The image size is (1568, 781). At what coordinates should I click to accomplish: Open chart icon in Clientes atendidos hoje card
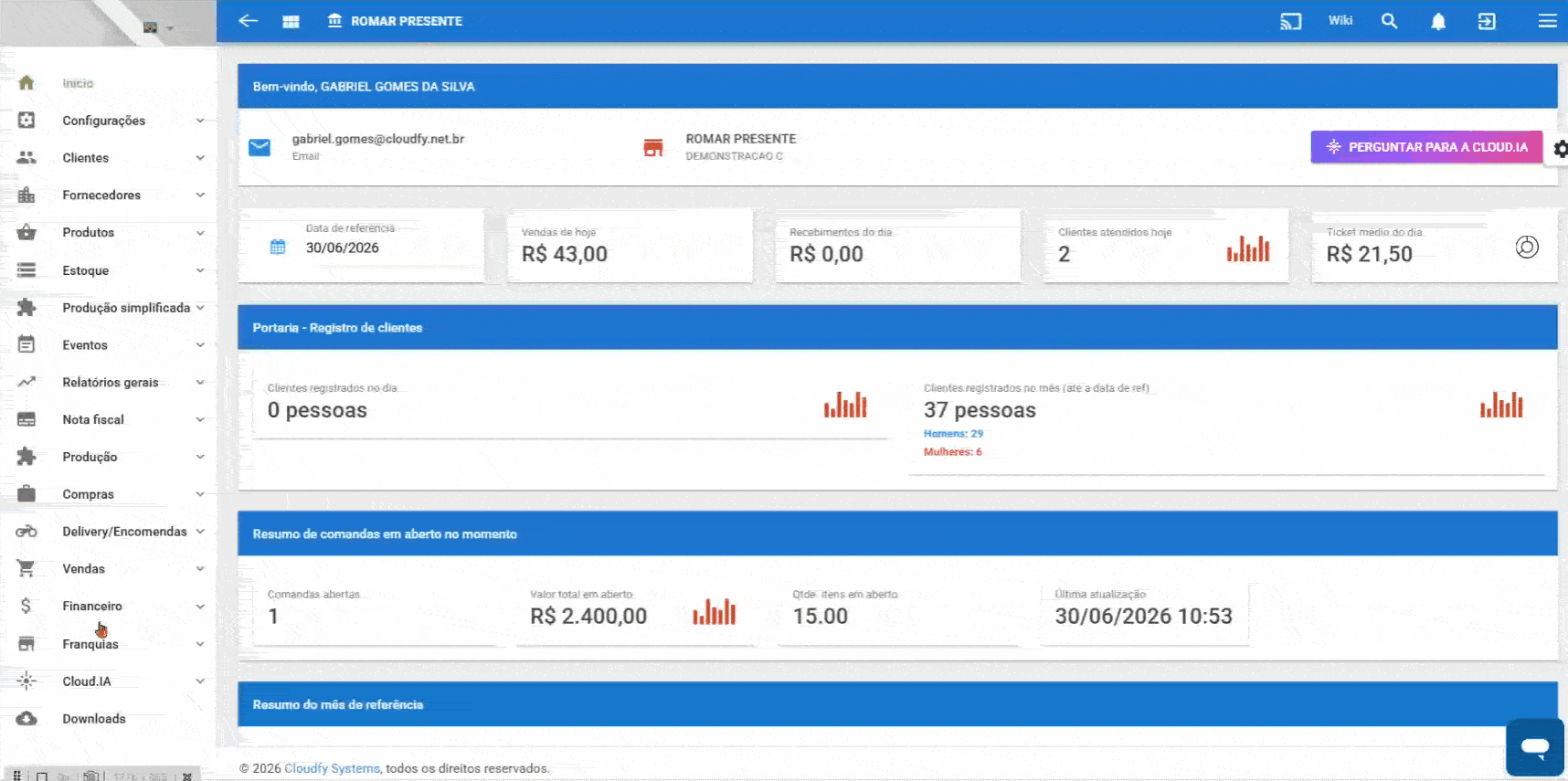point(1248,248)
